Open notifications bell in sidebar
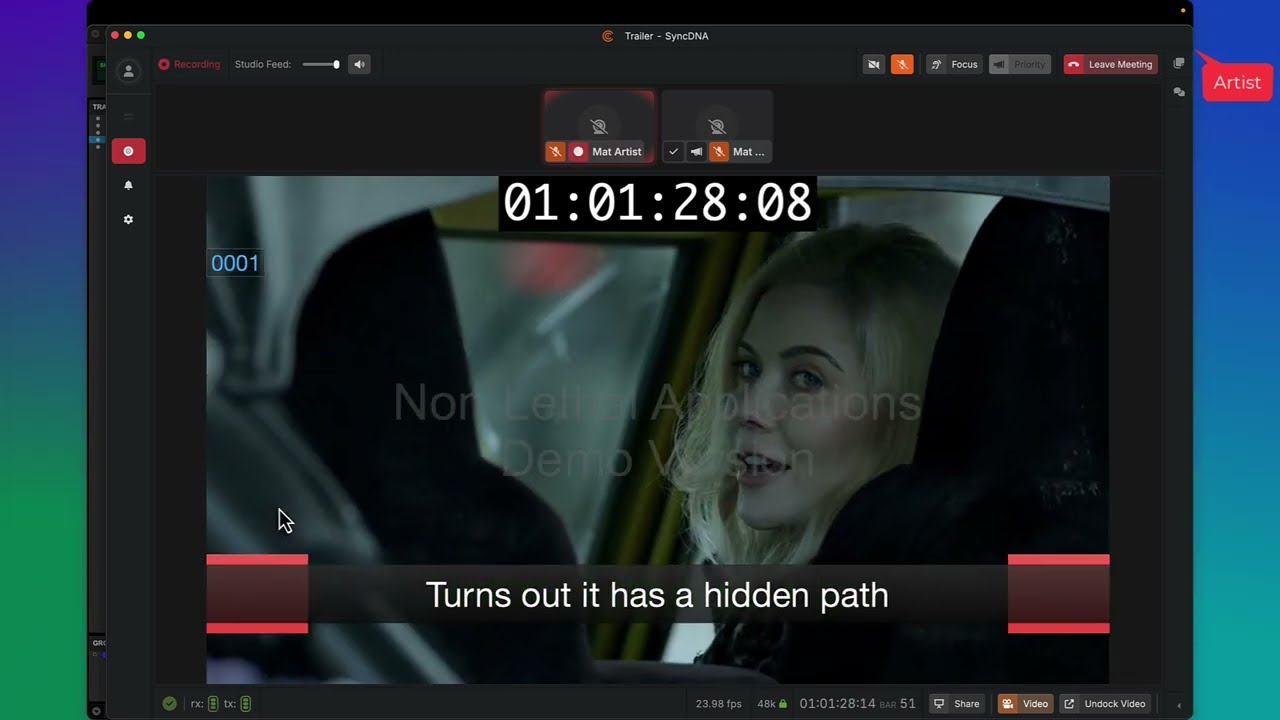1280x720 pixels. [128, 185]
